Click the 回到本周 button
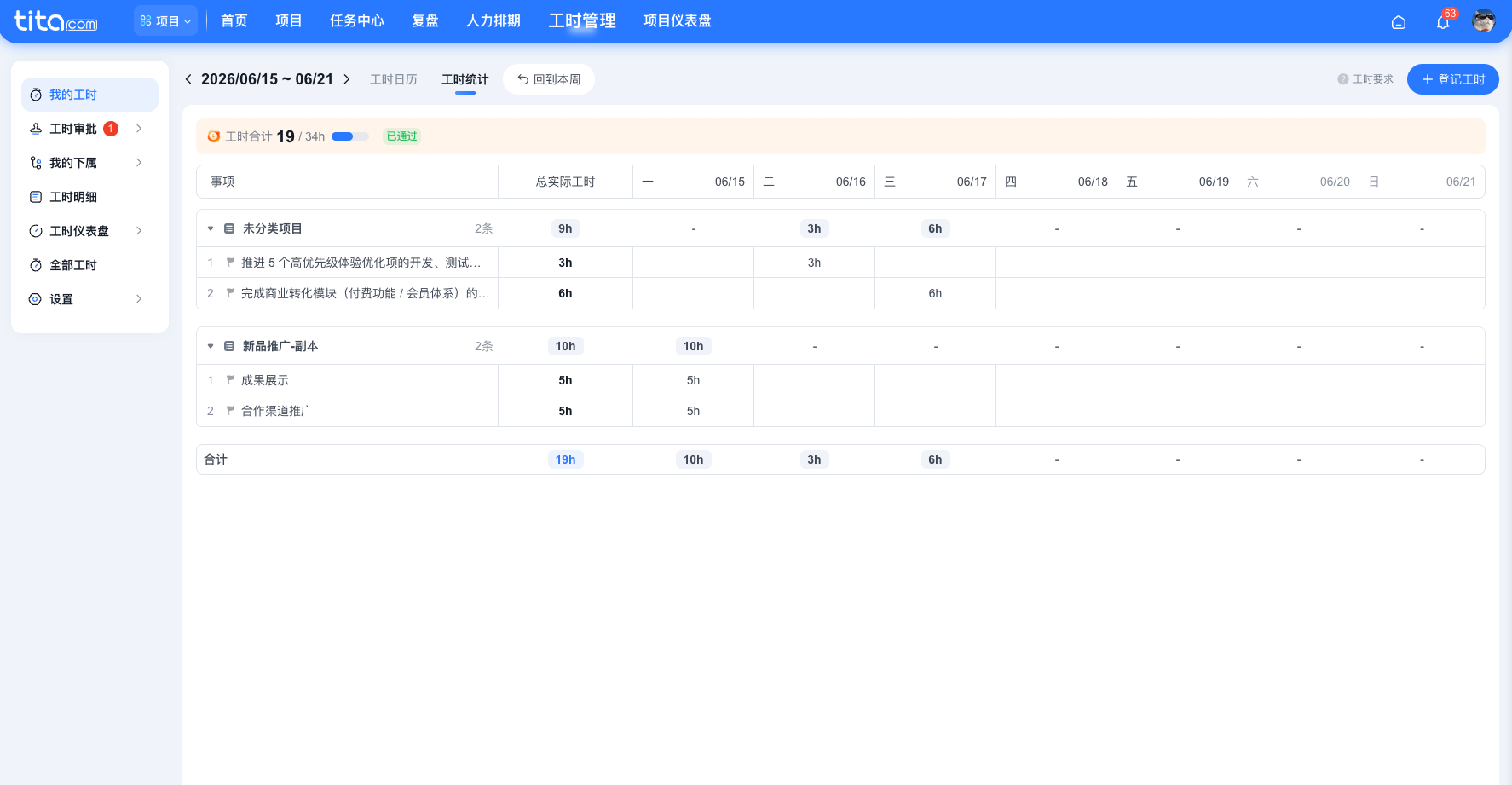Viewport: 1512px width, 785px height. [549, 79]
